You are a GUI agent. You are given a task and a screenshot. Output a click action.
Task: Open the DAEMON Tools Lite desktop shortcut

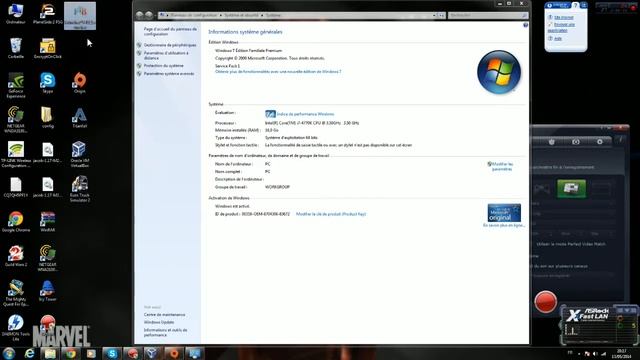click(x=16, y=328)
